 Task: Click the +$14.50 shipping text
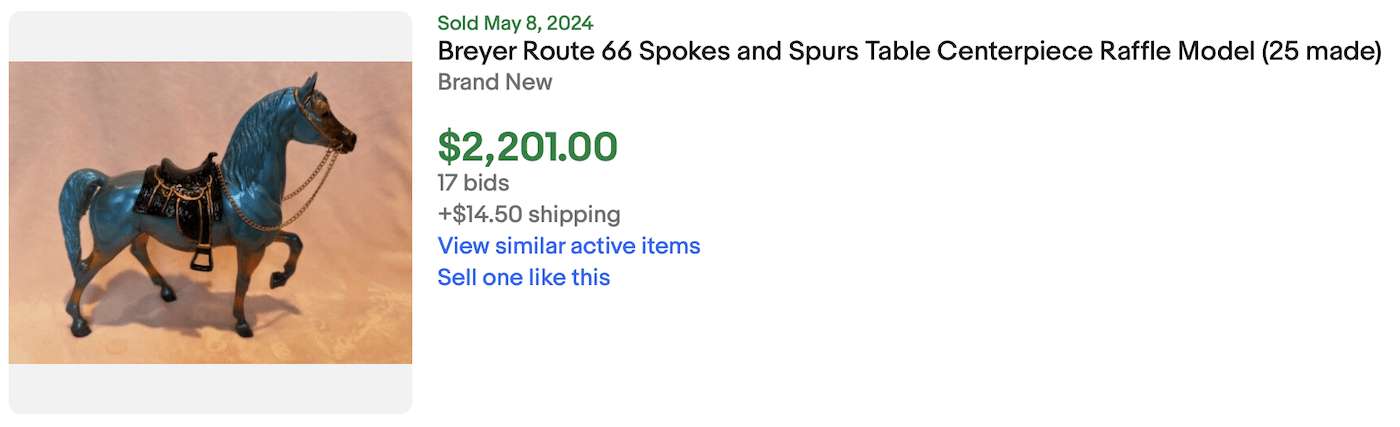528,214
